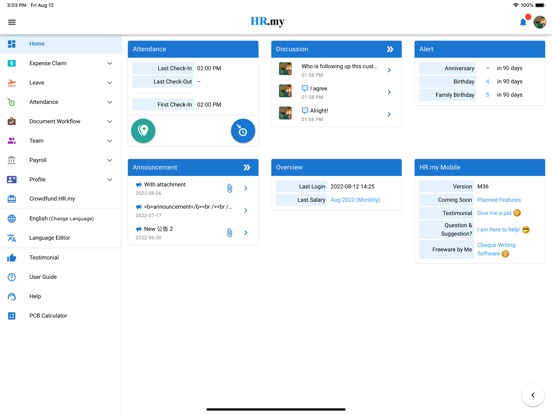Click the Crowdfund HR.my icon

tap(12, 199)
